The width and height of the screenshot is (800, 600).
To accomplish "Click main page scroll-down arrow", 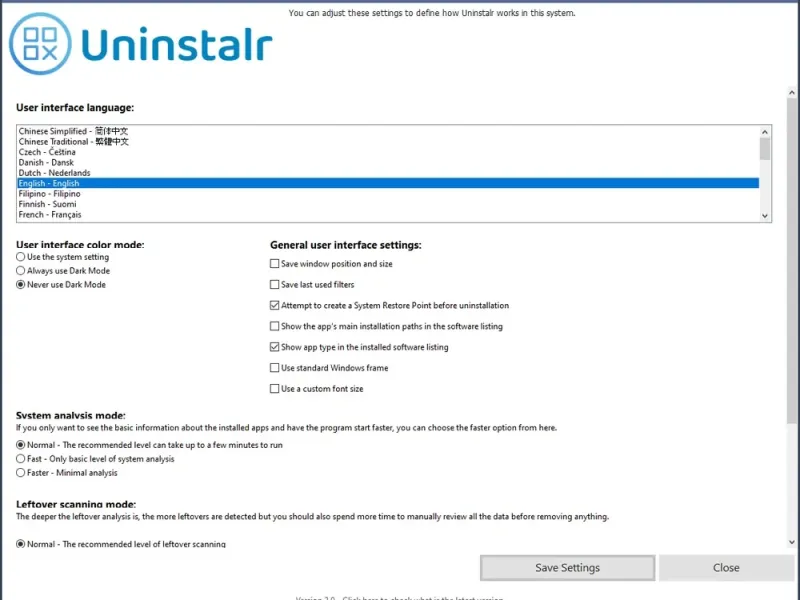I will [792, 542].
